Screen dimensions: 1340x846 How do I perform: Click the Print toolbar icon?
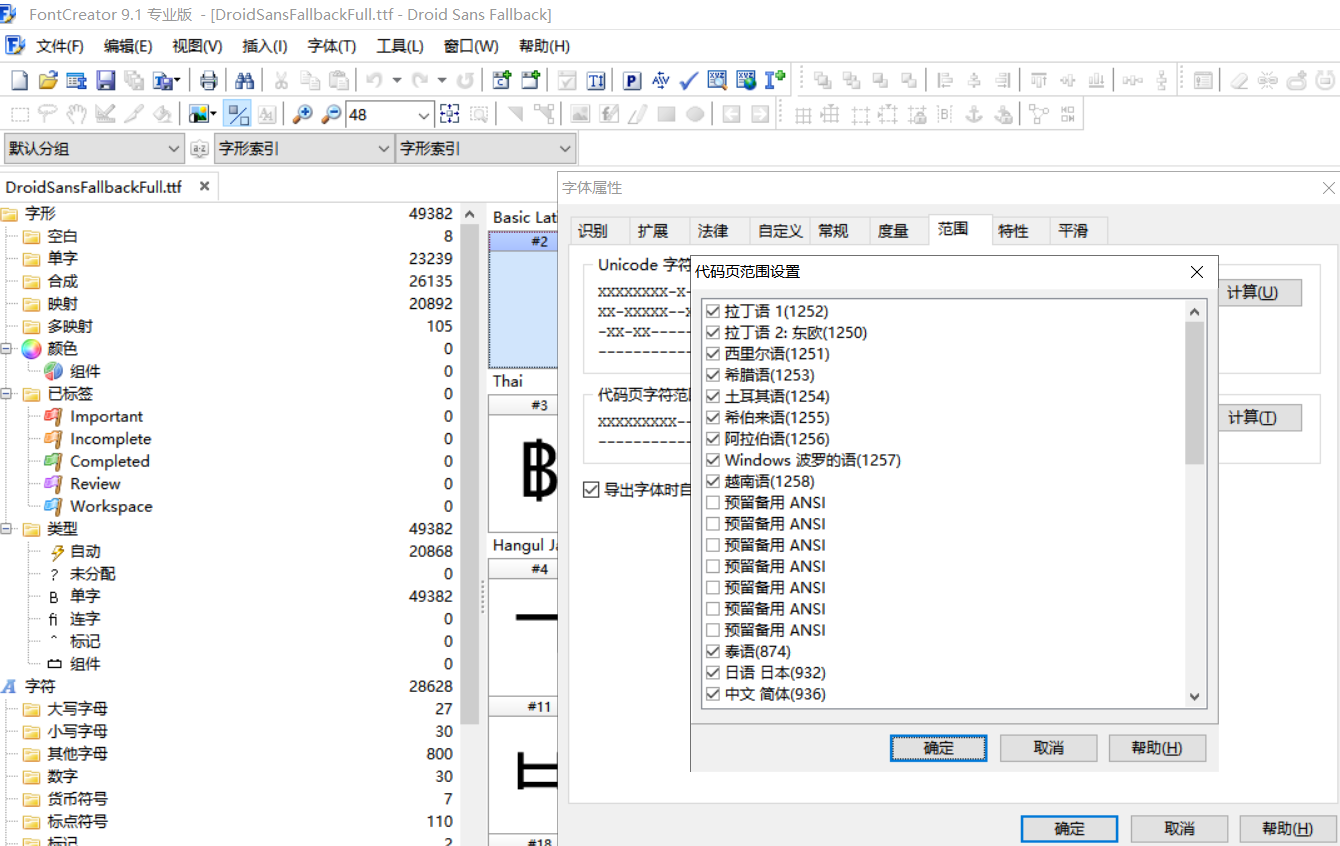click(x=209, y=81)
